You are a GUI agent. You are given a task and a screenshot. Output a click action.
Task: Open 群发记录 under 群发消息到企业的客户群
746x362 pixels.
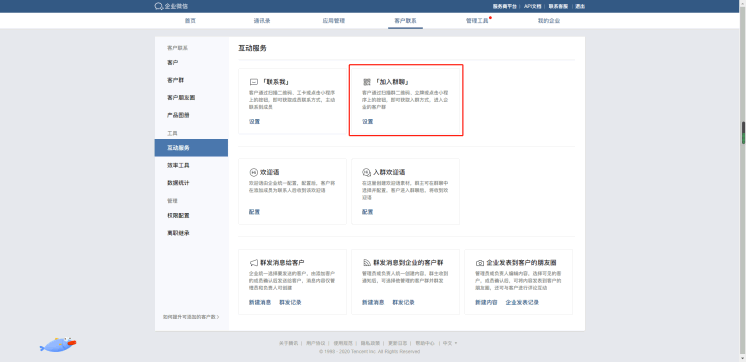tap(403, 303)
